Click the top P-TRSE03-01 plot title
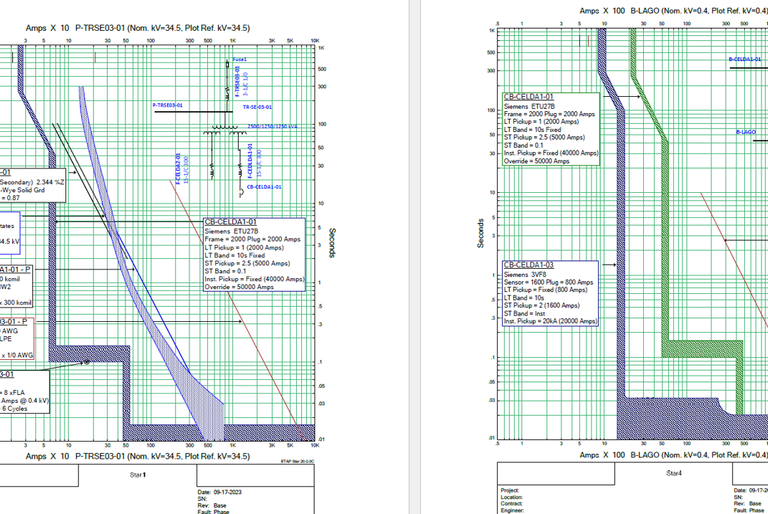 (138, 28)
